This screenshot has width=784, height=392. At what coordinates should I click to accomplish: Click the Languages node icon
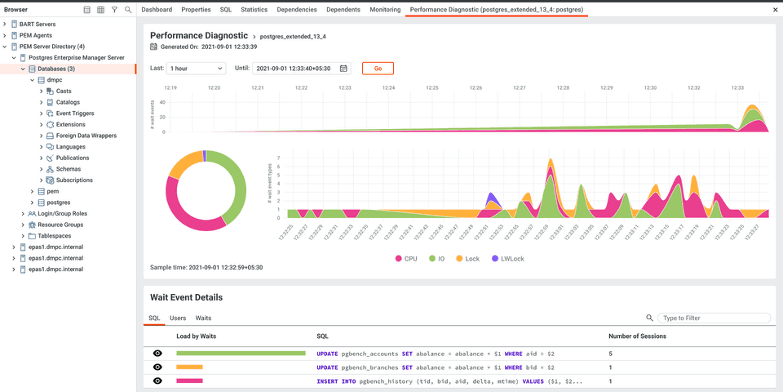pyautogui.click(x=50, y=146)
